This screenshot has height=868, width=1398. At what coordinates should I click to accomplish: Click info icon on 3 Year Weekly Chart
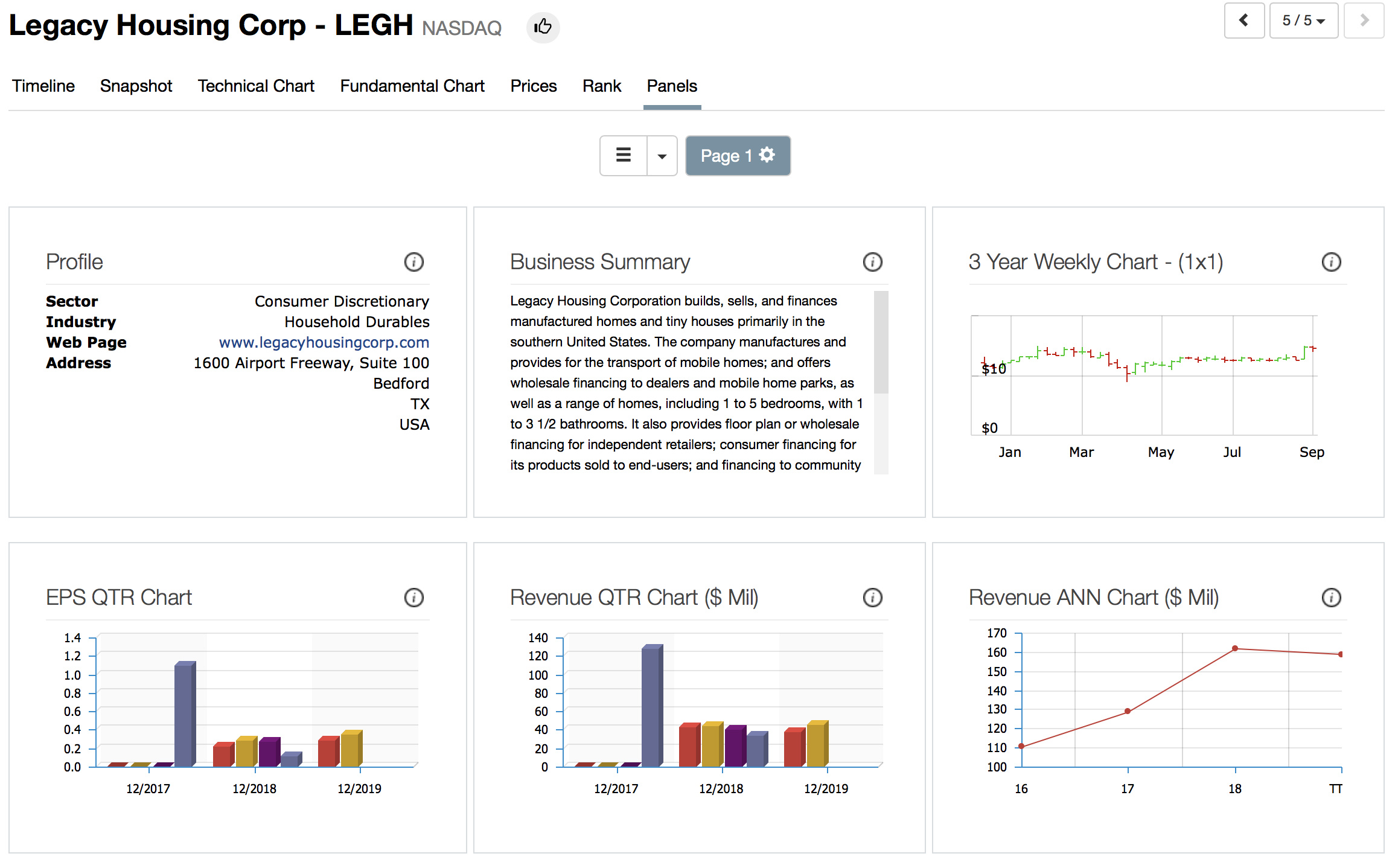(1331, 262)
